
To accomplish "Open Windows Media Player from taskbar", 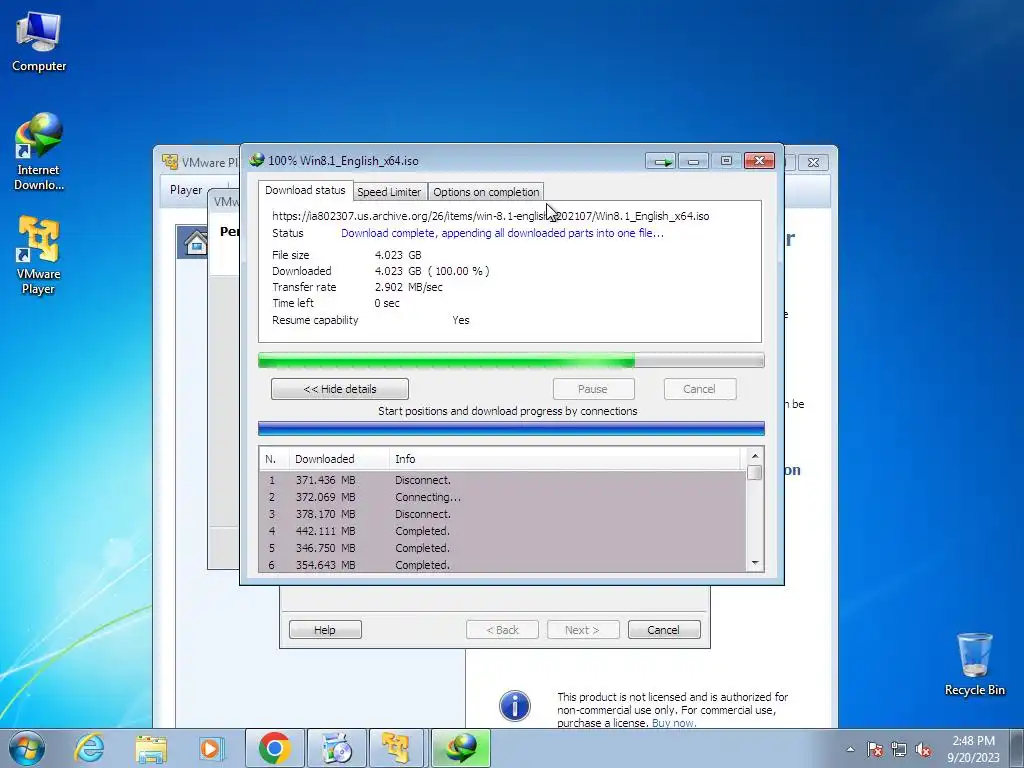I will coord(212,748).
